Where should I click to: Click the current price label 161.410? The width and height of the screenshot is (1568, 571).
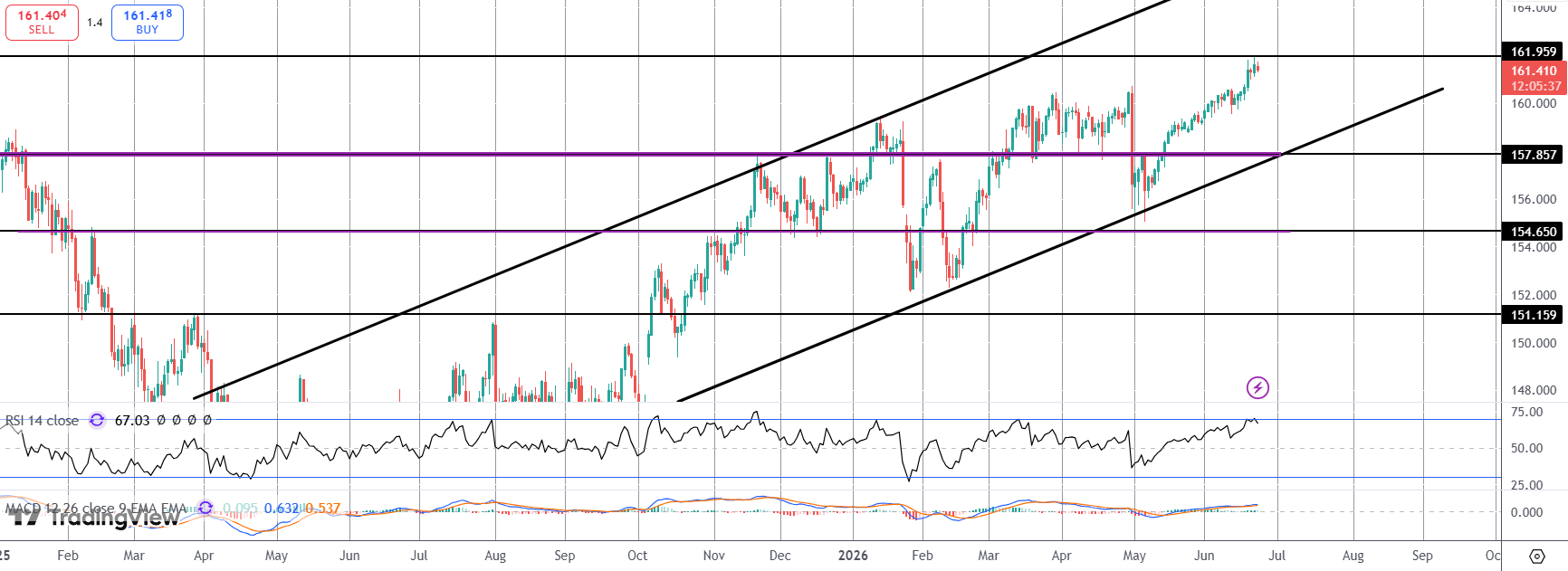pyautogui.click(x=1534, y=71)
